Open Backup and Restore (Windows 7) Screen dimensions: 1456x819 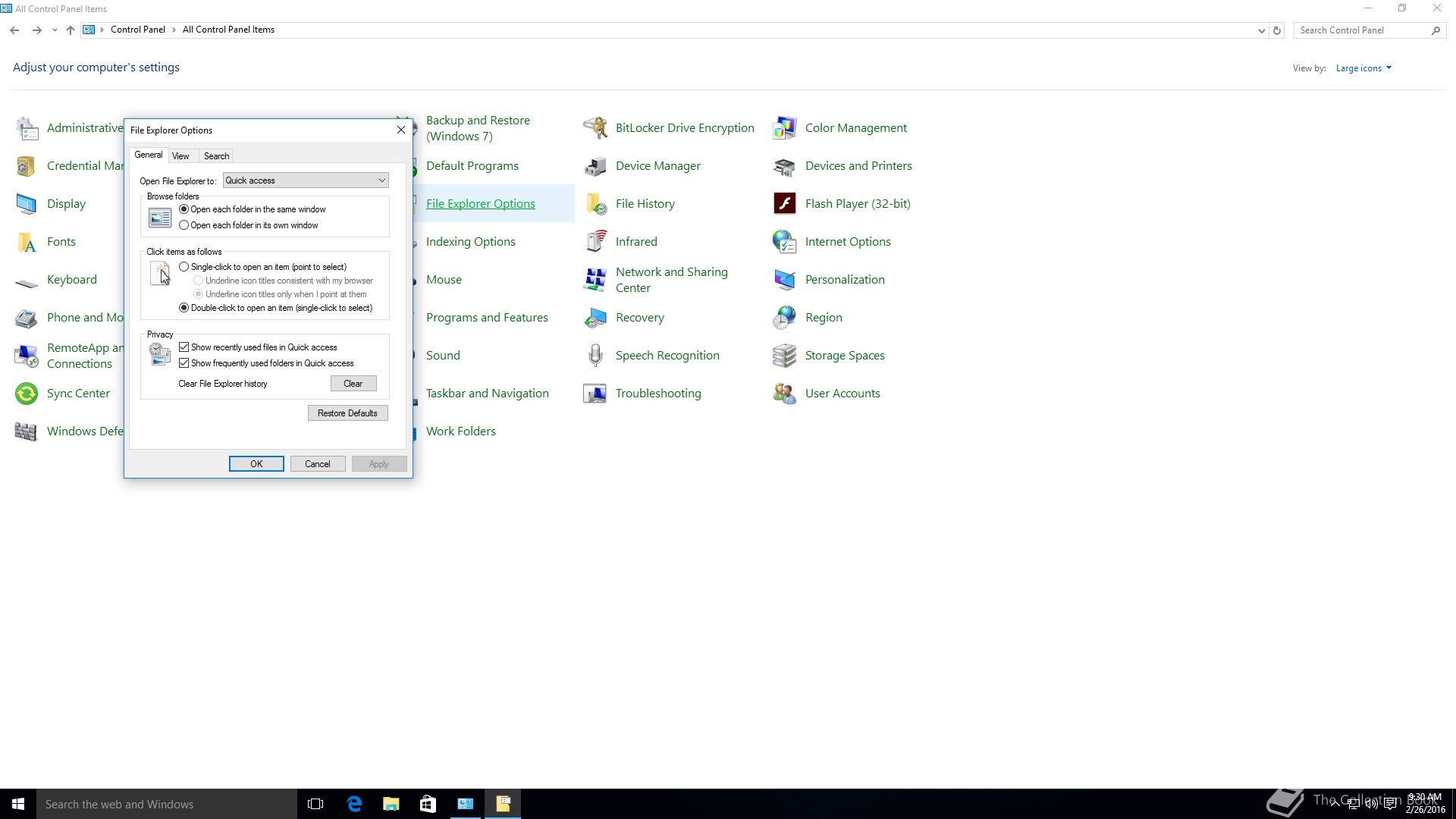(x=479, y=128)
